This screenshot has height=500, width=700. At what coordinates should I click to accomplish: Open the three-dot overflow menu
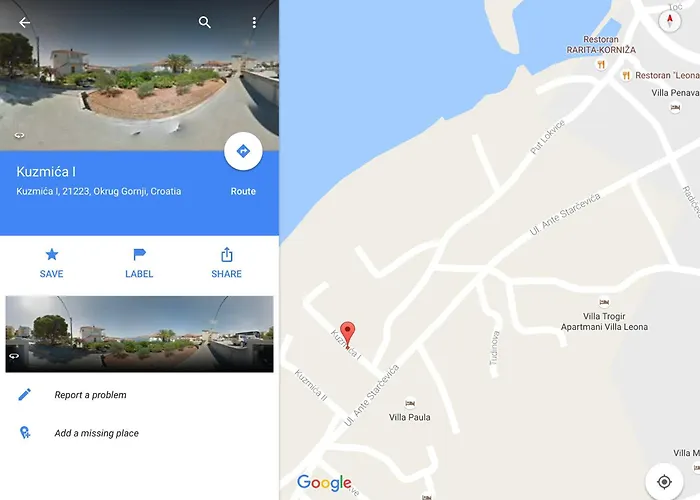(x=254, y=22)
